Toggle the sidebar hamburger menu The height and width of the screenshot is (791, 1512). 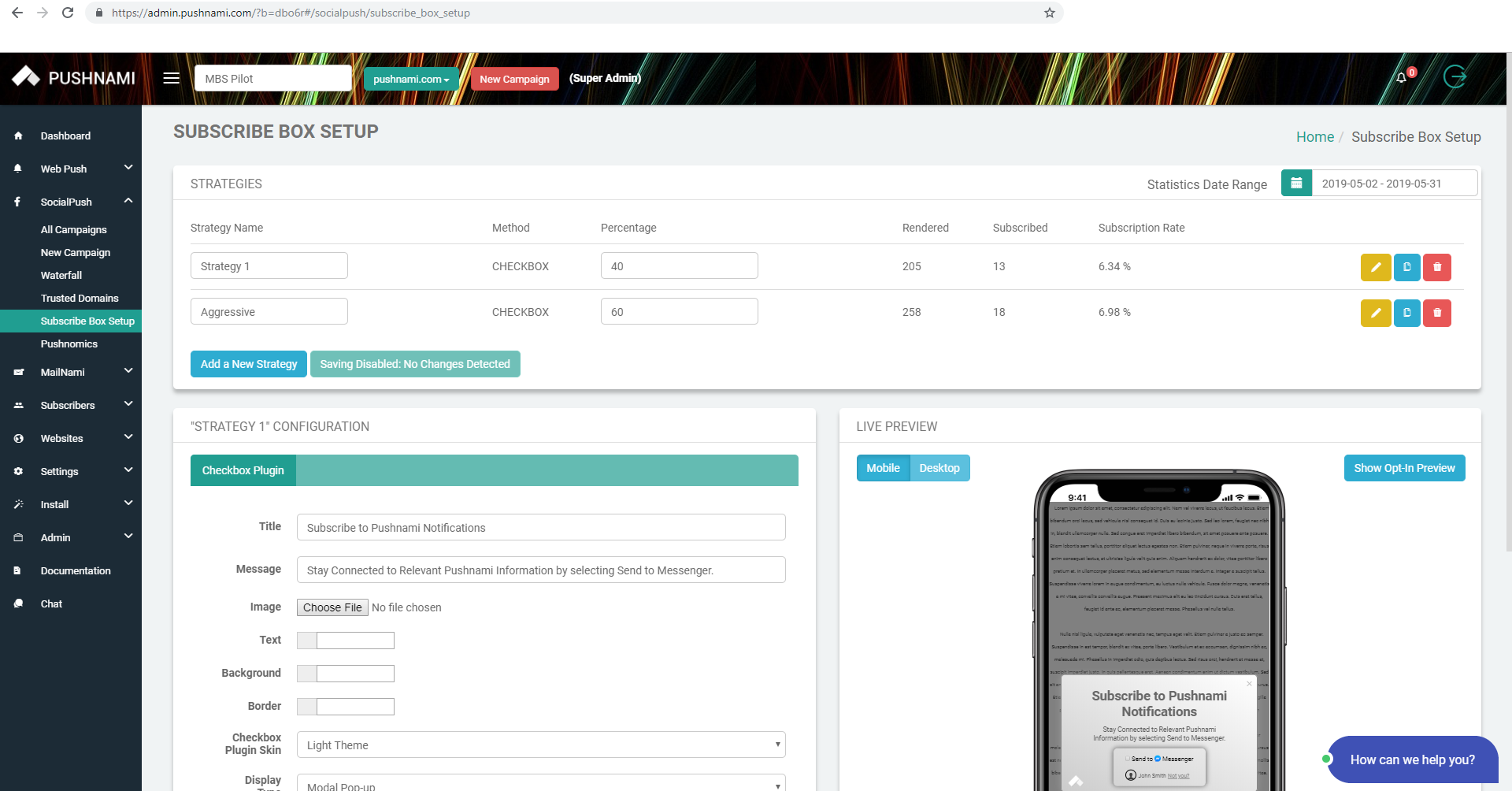tap(171, 78)
